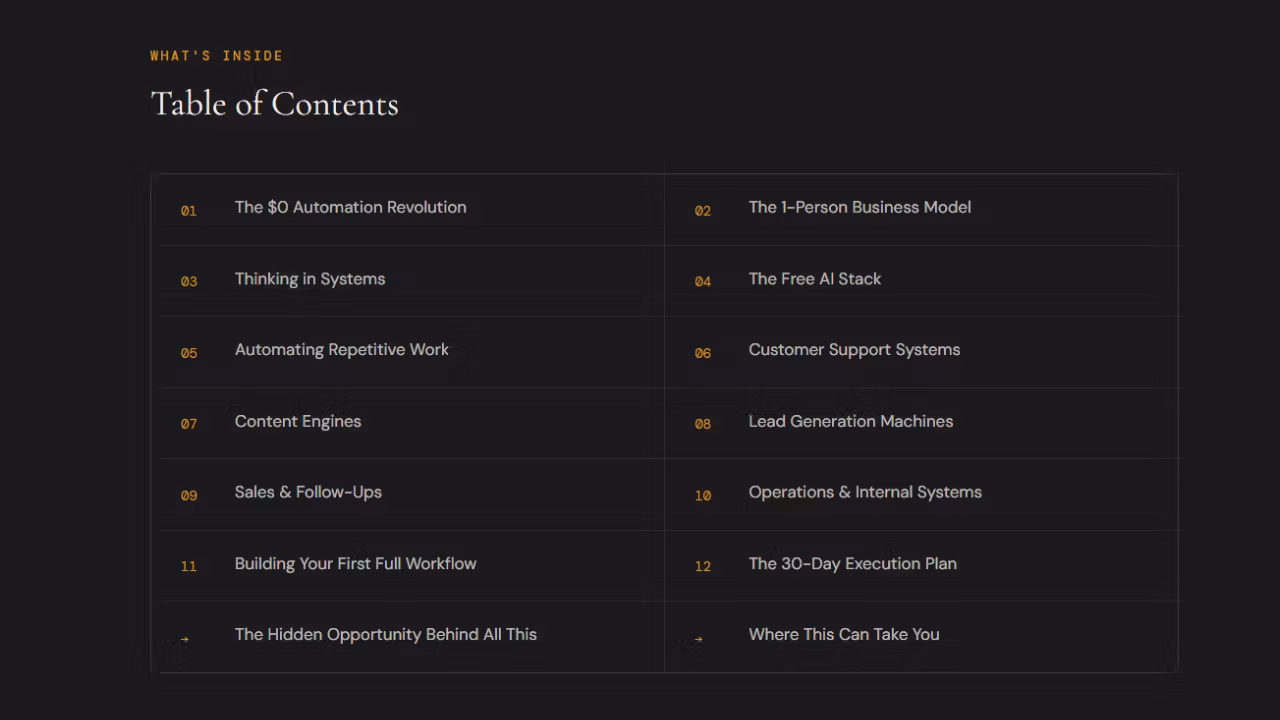Click the arrow icon beside 'The Hidden Opportunity'

click(x=184, y=638)
